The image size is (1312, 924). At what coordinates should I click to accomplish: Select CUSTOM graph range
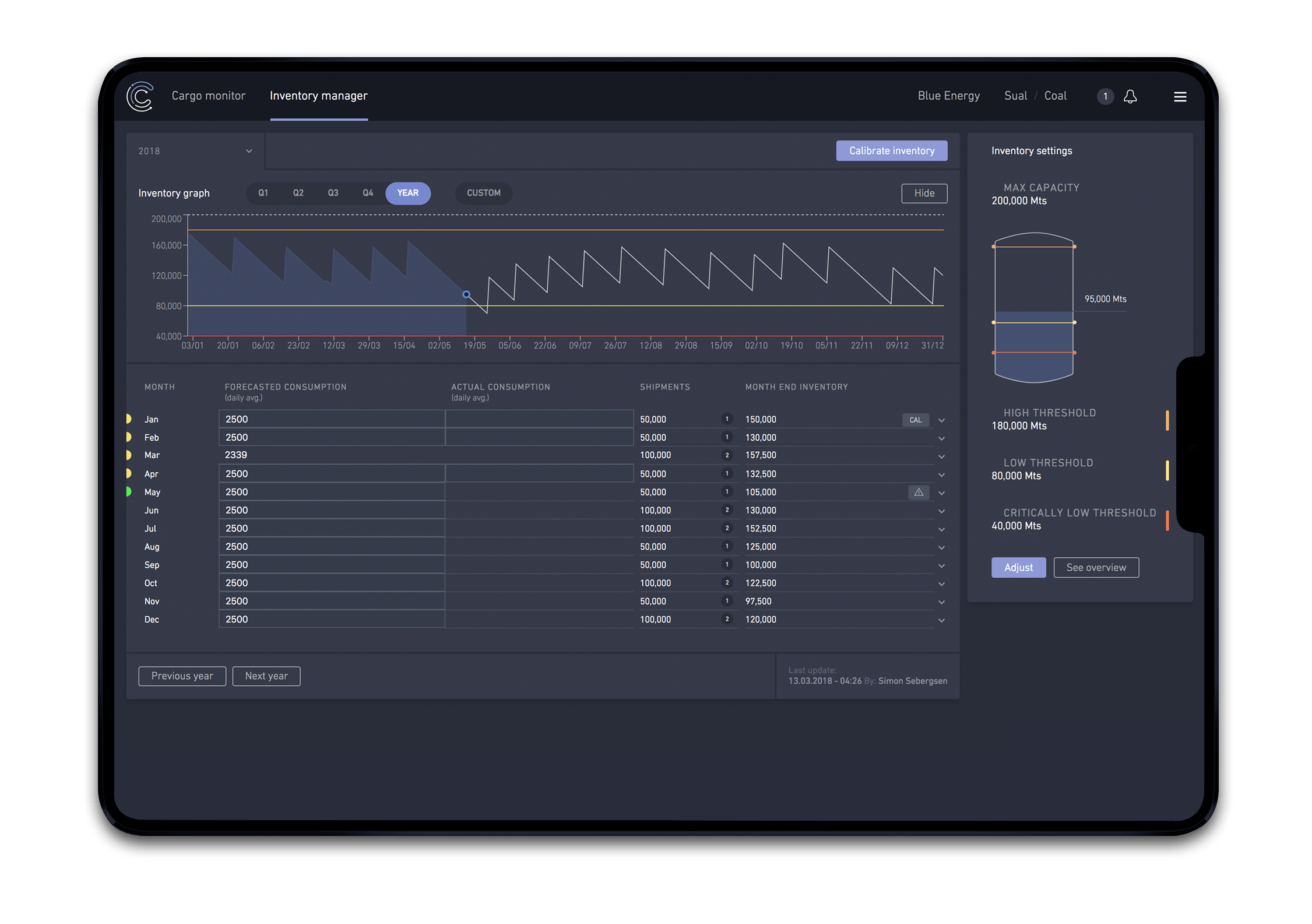483,193
